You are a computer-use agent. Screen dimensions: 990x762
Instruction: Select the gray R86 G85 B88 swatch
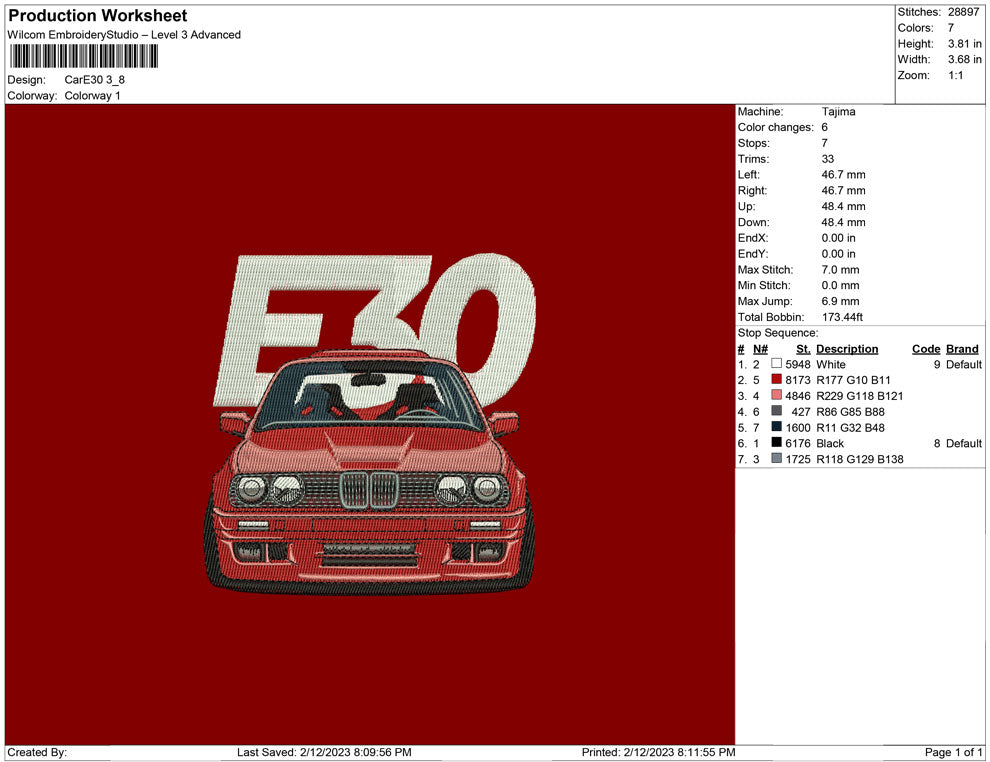tap(776, 412)
